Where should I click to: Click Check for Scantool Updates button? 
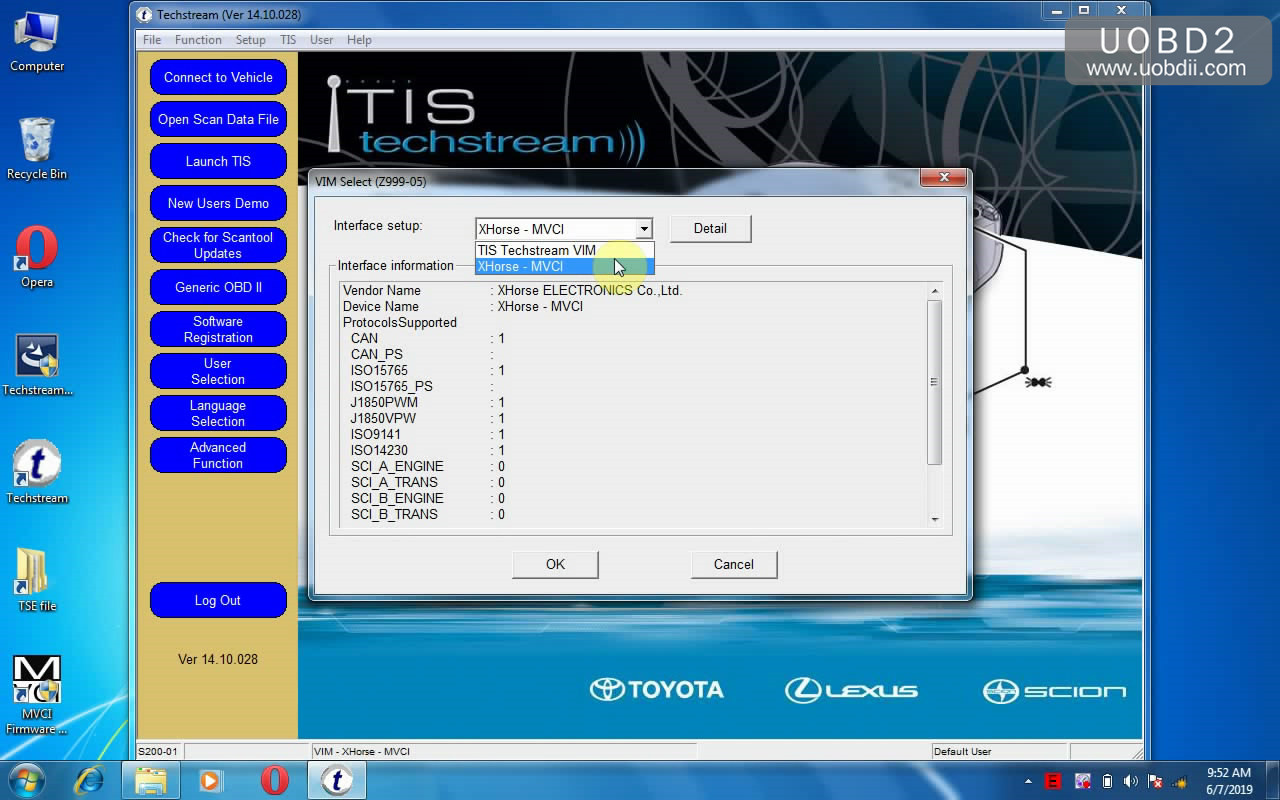coord(218,245)
